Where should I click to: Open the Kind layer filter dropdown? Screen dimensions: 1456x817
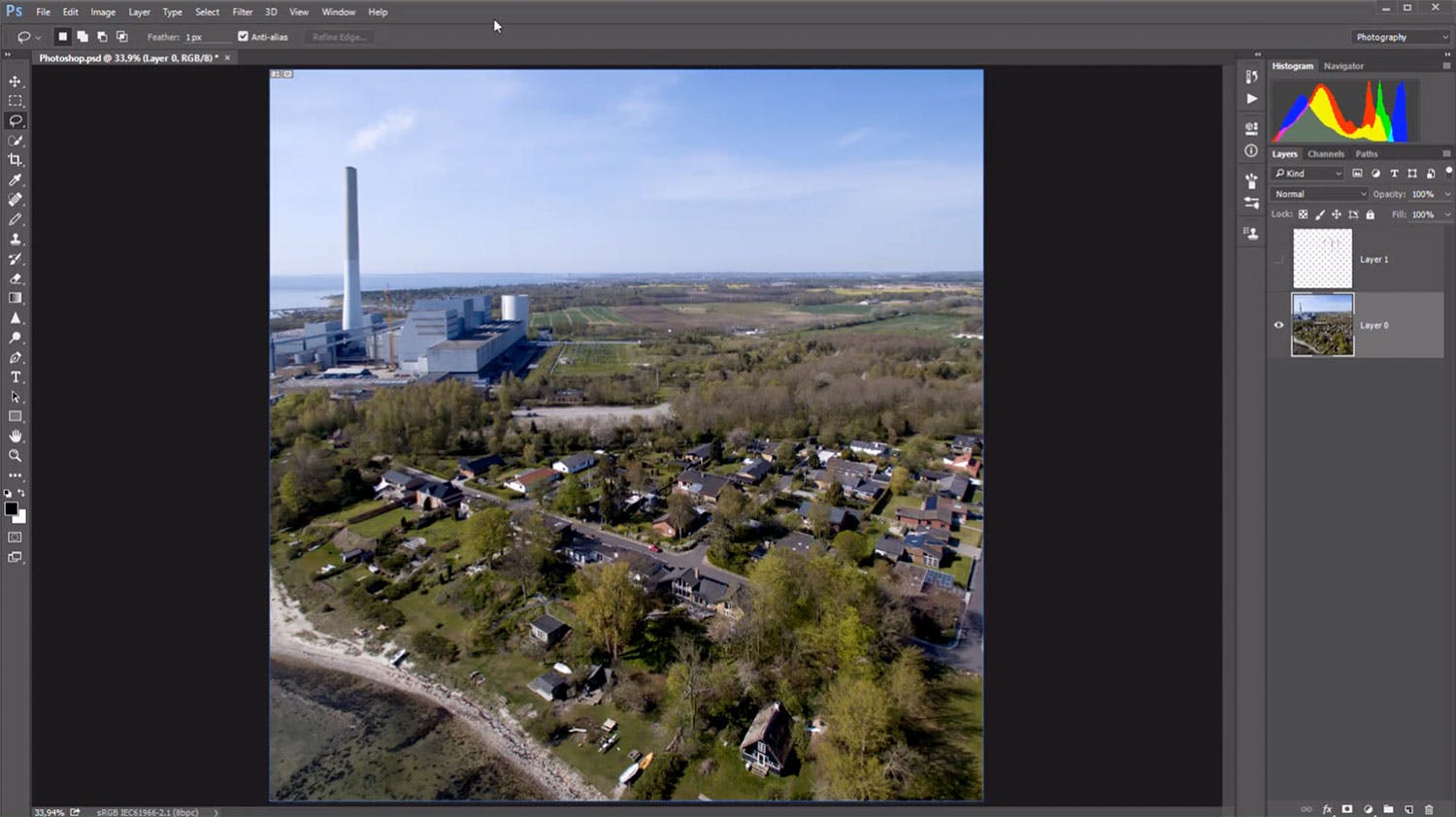point(1307,174)
